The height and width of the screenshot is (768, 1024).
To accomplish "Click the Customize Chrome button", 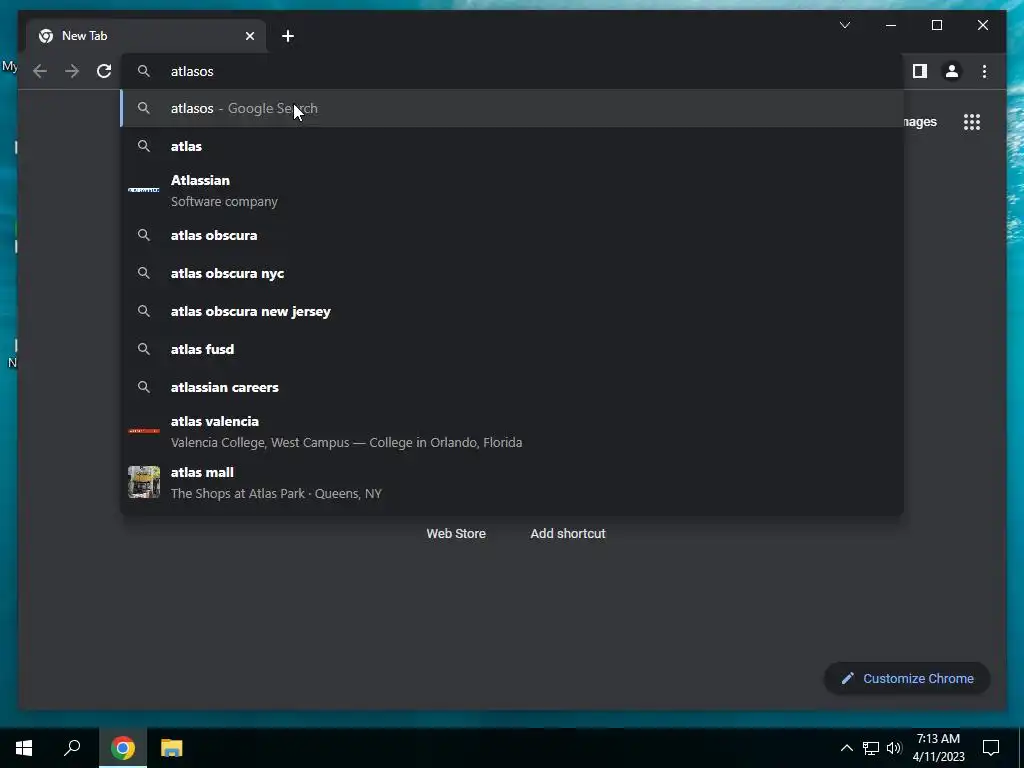I will point(907,679).
